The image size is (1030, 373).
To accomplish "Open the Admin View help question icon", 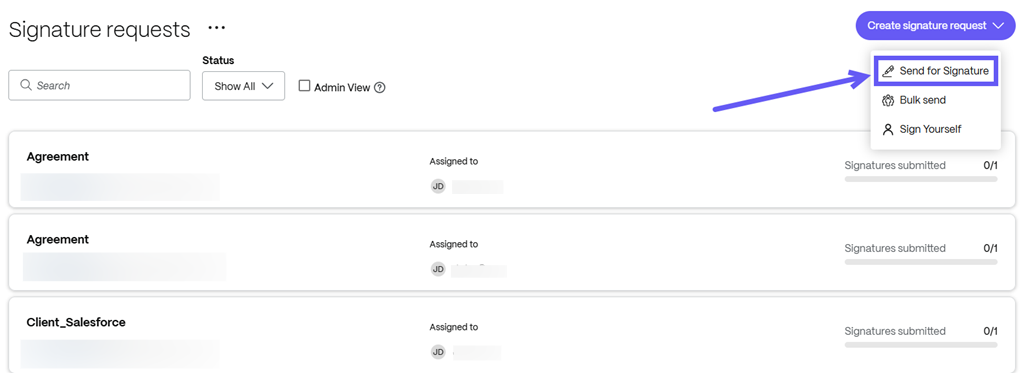I will [x=379, y=87].
